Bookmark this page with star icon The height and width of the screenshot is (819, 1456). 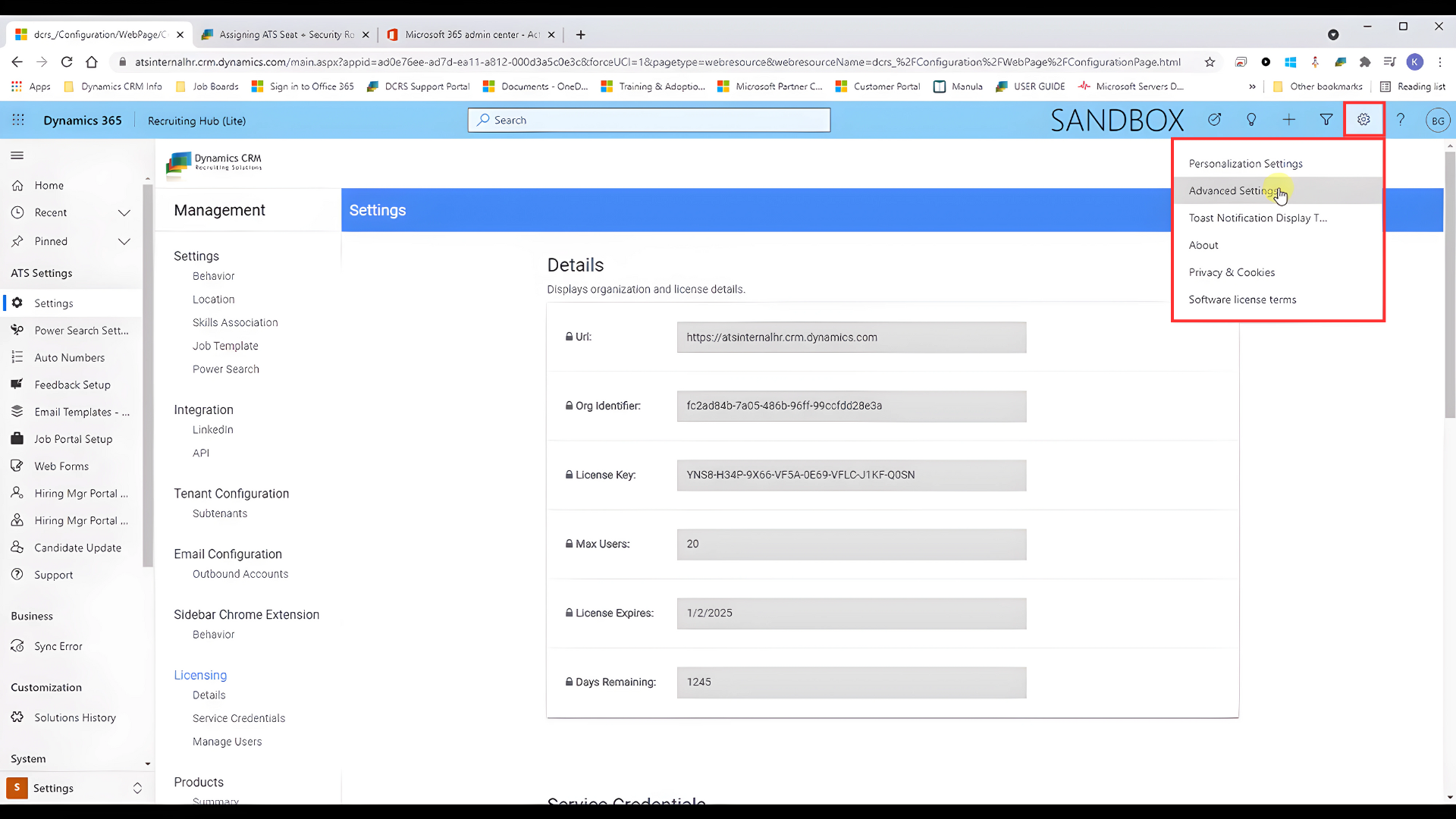tap(1210, 62)
